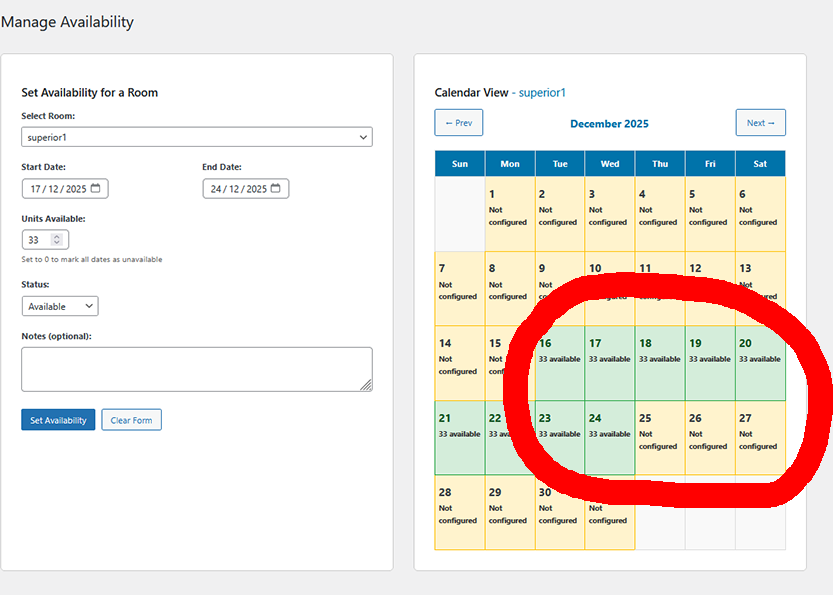Click the Sun column header
This screenshot has height=595, width=833.
click(460, 164)
